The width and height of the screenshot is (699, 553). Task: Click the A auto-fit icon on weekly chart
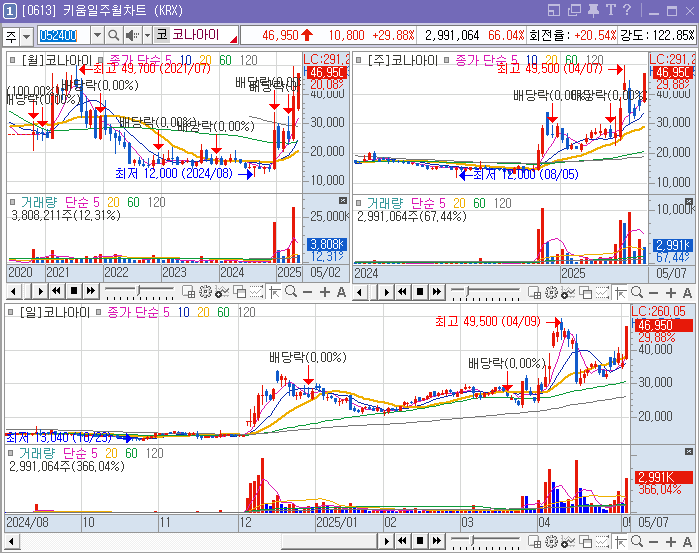[687, 293]
